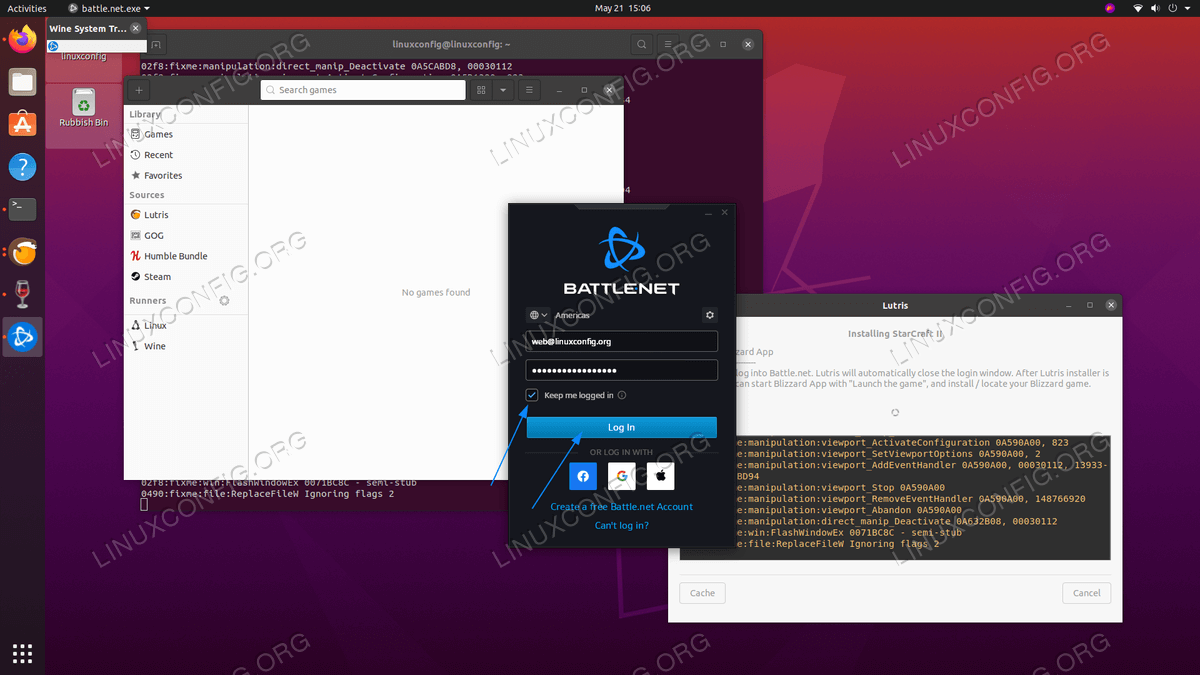Cancel the StarCraft II installation
The image size is (1200, 675).
coord(1086,593)
